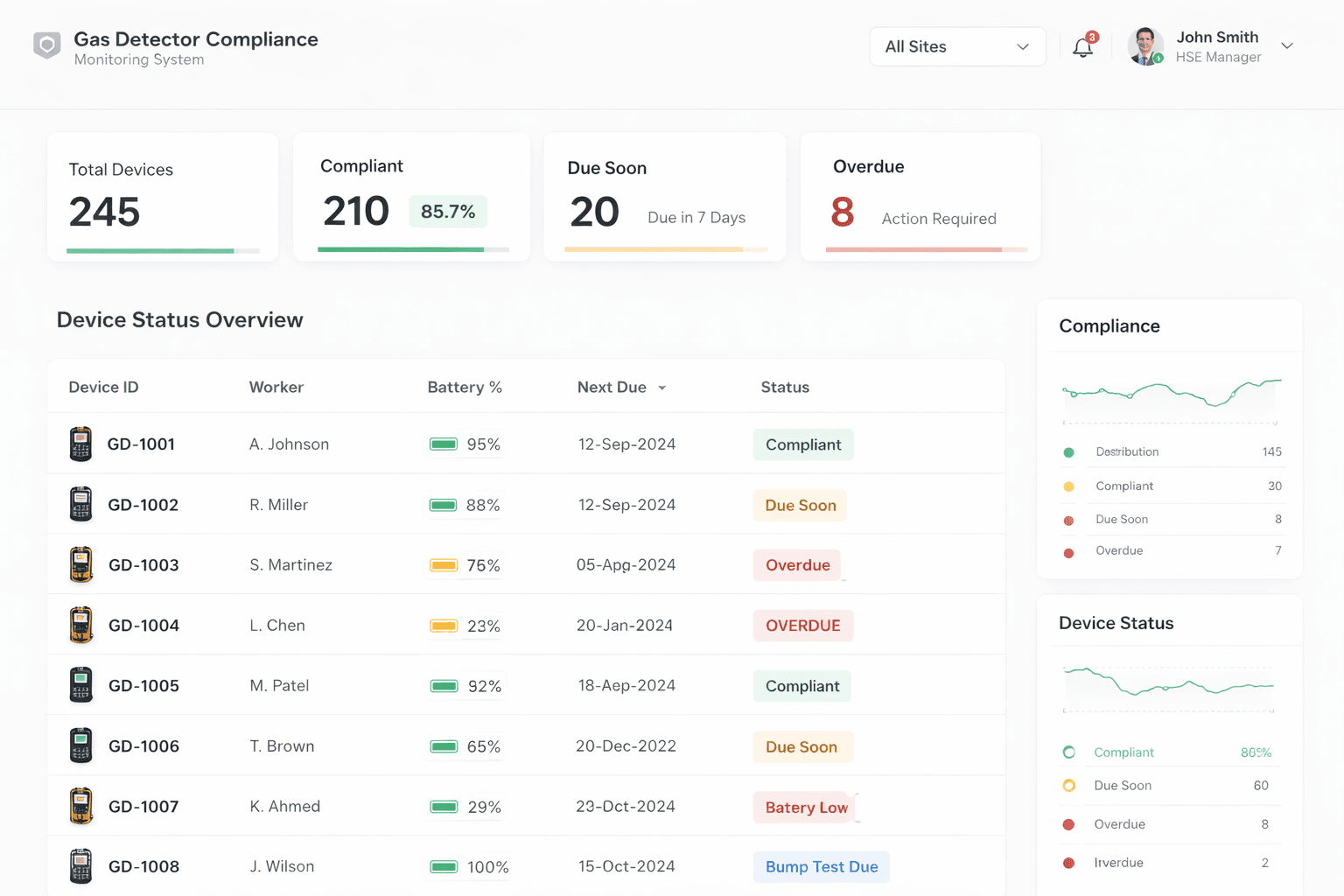Click GD-1003's orange device thumbnail icon
The image size is (1344, 896).
(80, 564)
